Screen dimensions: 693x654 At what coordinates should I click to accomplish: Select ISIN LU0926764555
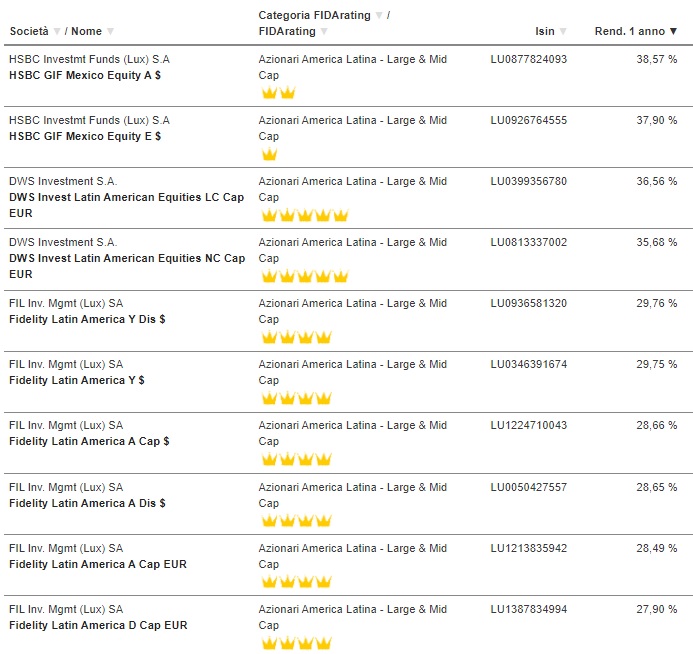point(529,120)
